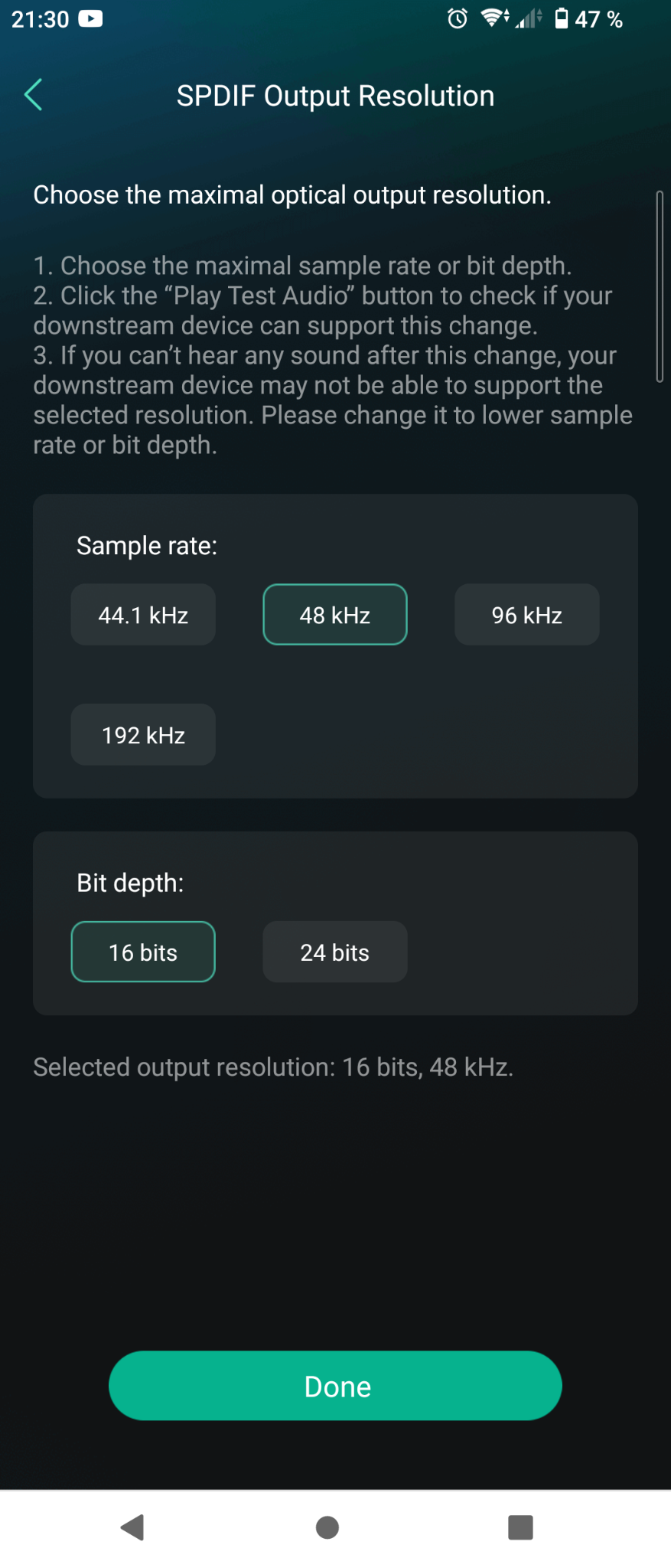
Task: Tap the YouTube notification icon beside clock
Action: coord(90,18)
